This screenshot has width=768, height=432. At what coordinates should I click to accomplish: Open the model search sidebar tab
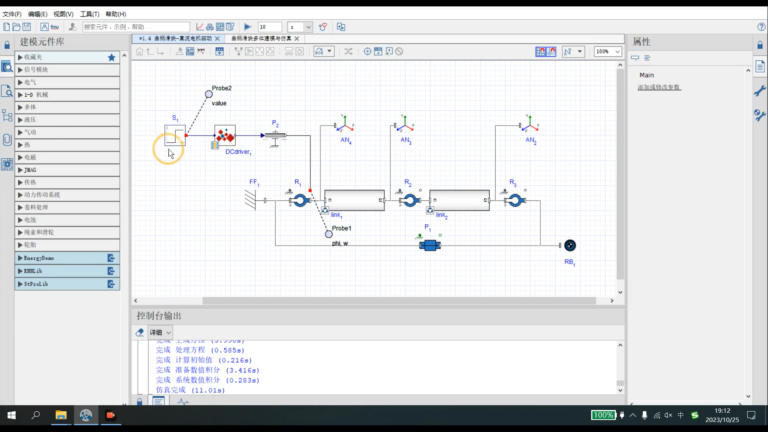coord(7,91)
